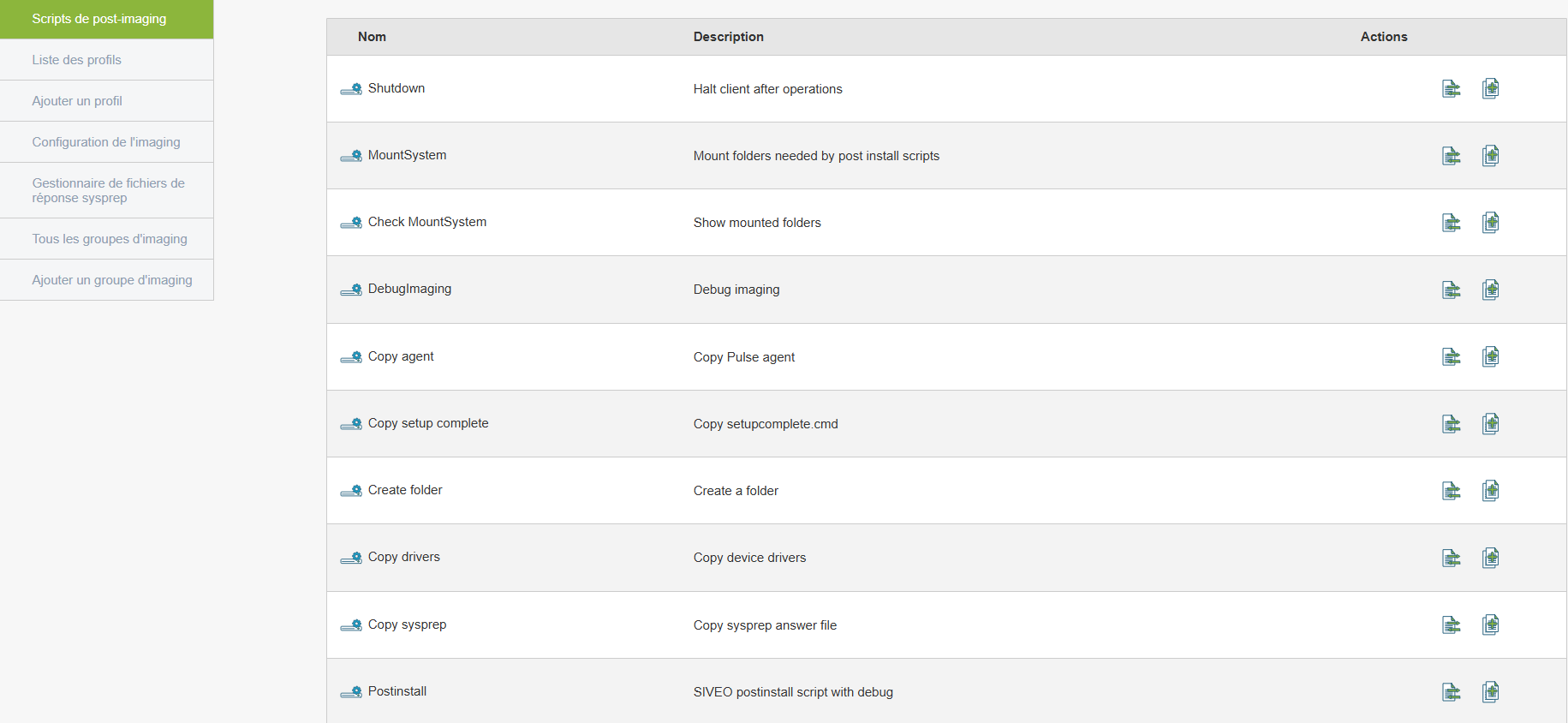This screenshot has height=723, width=1568.
Task: Duplicate the MountSystem script via plus-document icon
Action: pyautogui.click(x=1490, y=155)
